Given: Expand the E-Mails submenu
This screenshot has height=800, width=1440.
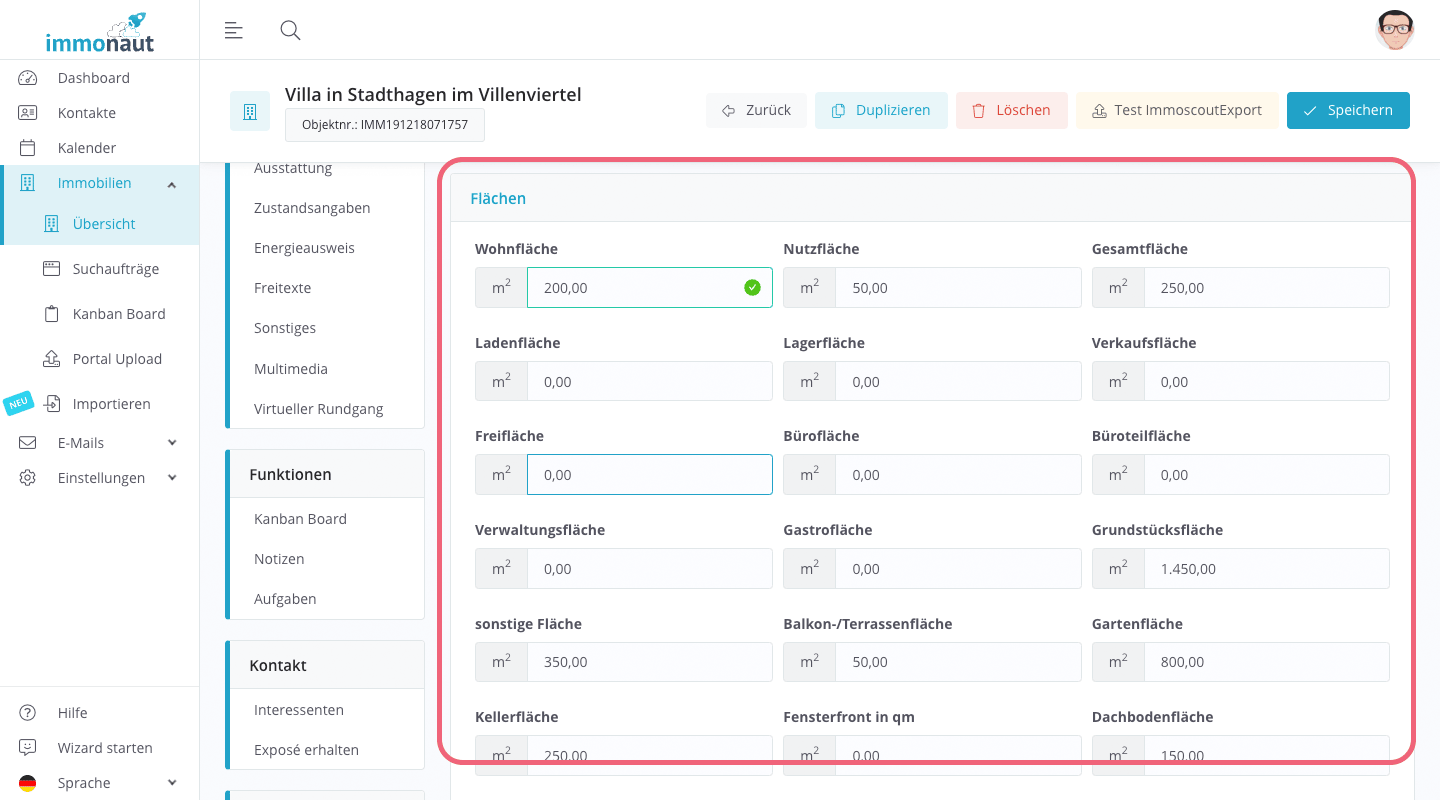Looking at the screenshot, I should [172, 443].
